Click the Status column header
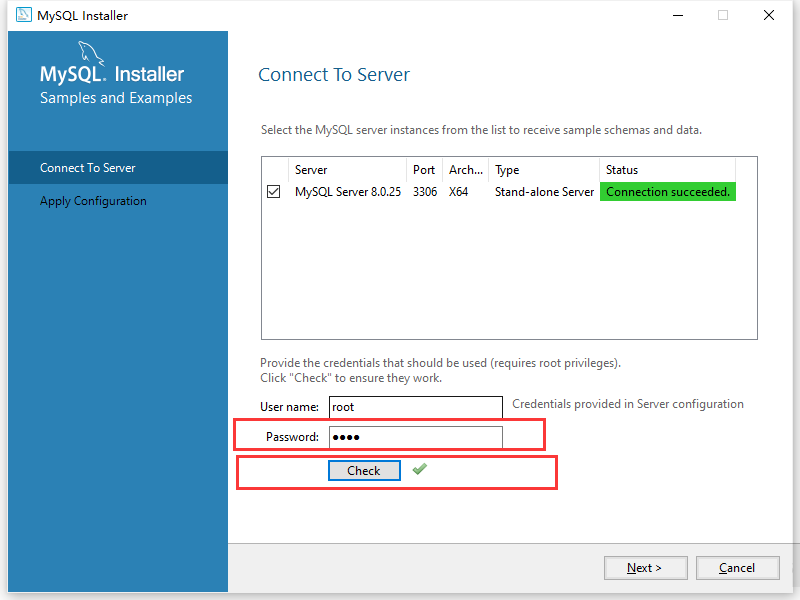This screenshot has height=600, width=800. (667, 170)
